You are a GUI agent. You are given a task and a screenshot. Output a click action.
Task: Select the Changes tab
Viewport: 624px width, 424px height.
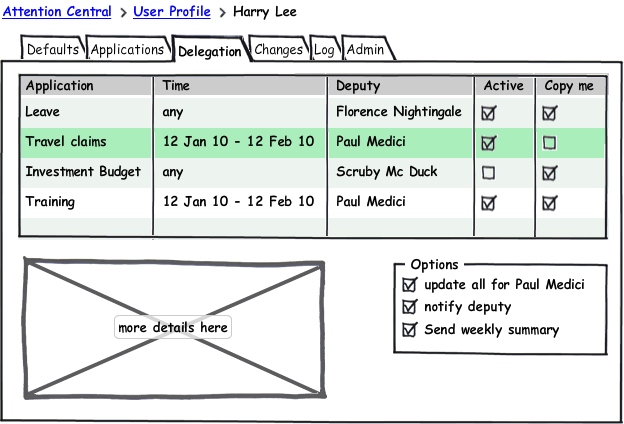pyautogui.click(x=278, y=49)
